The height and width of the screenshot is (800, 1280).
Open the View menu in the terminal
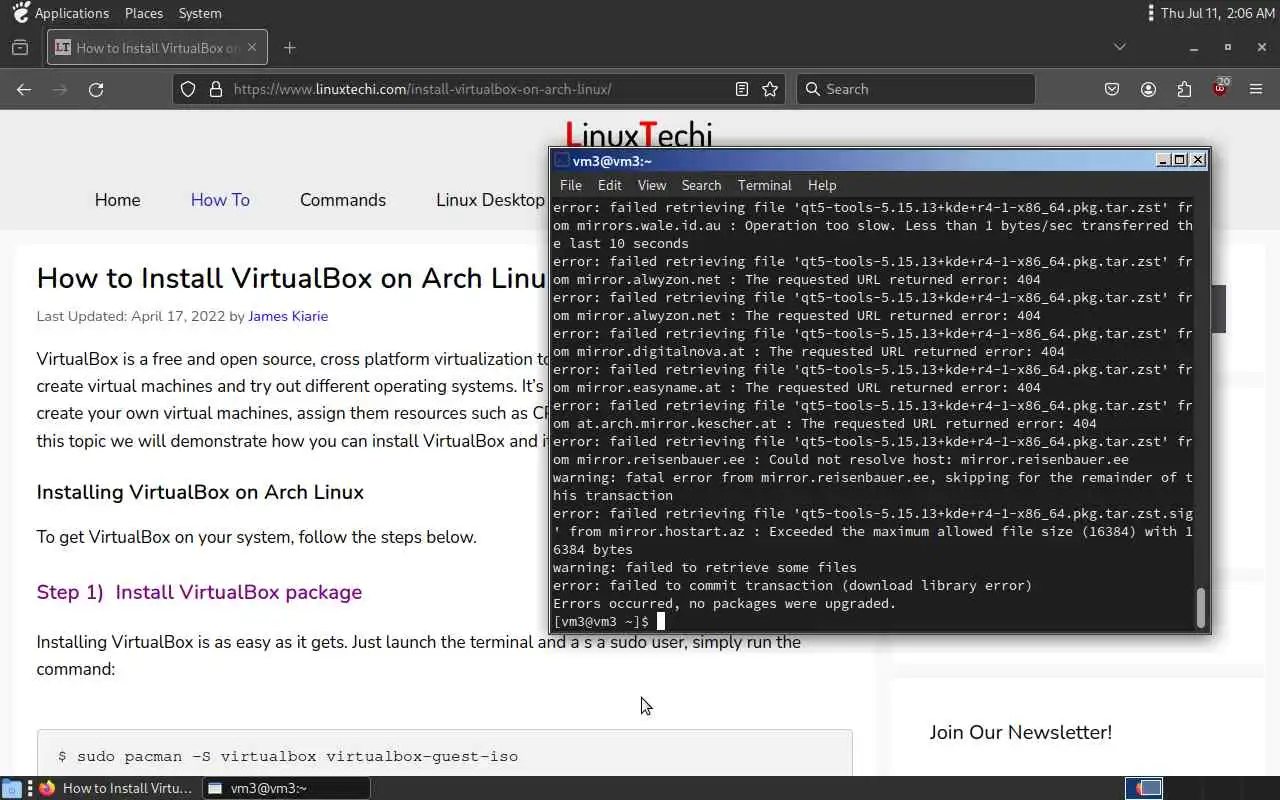point(651,185)
